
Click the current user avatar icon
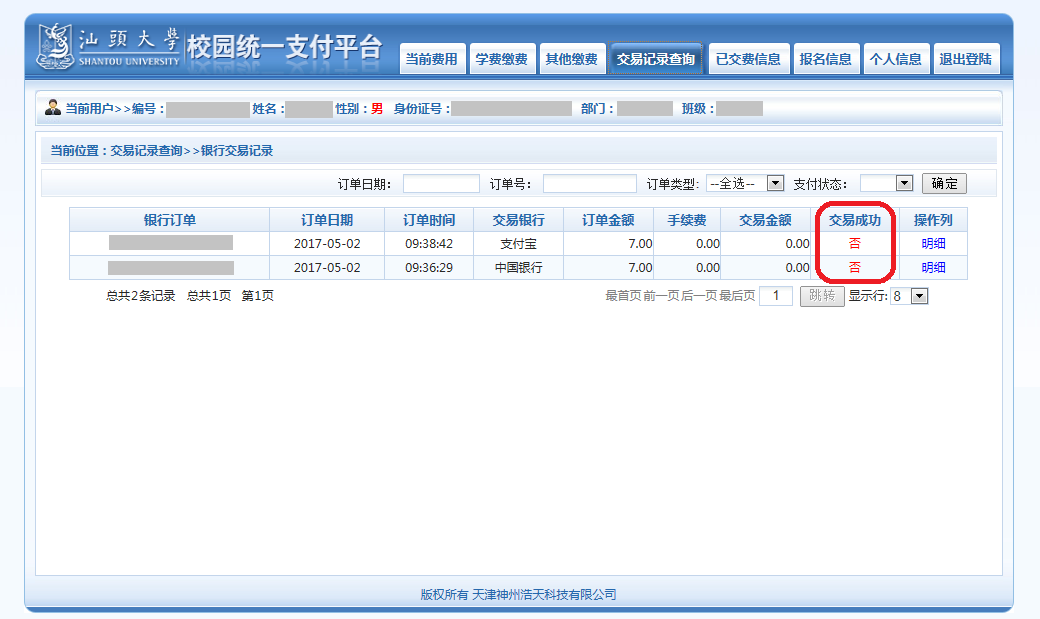click(x=53, y=108)
